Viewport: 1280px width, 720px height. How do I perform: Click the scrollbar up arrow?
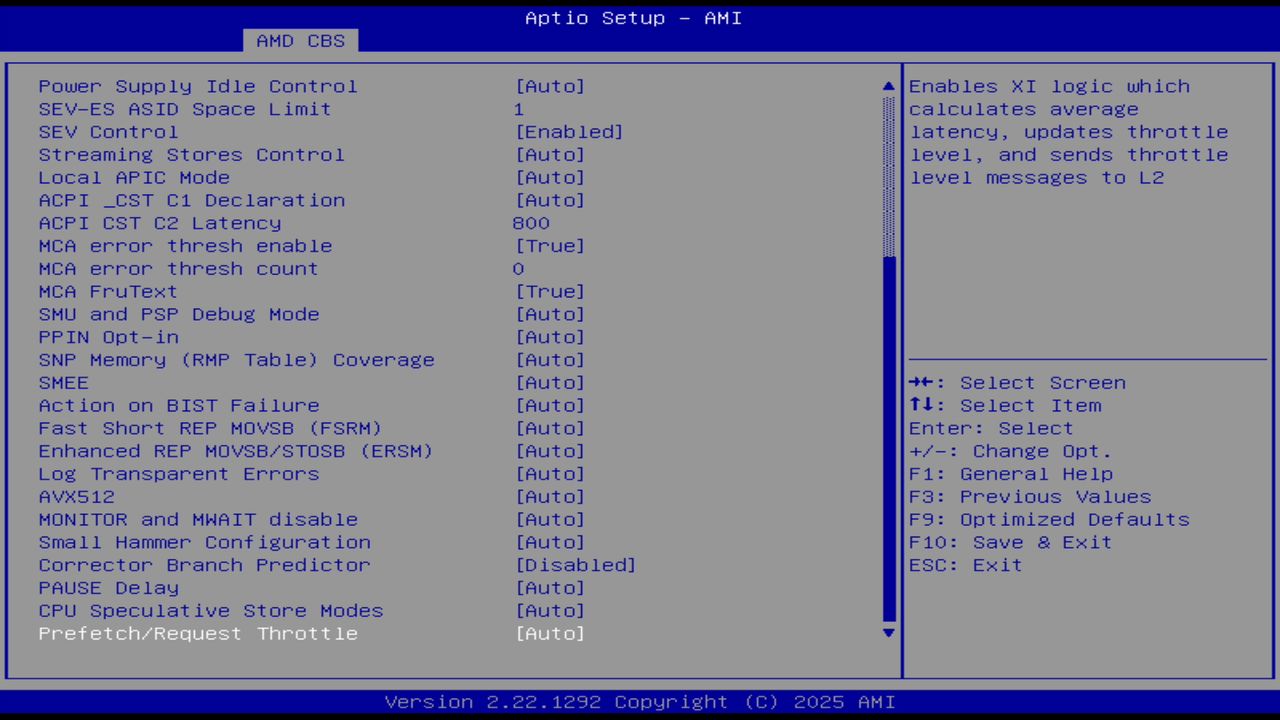click(889, 86)
